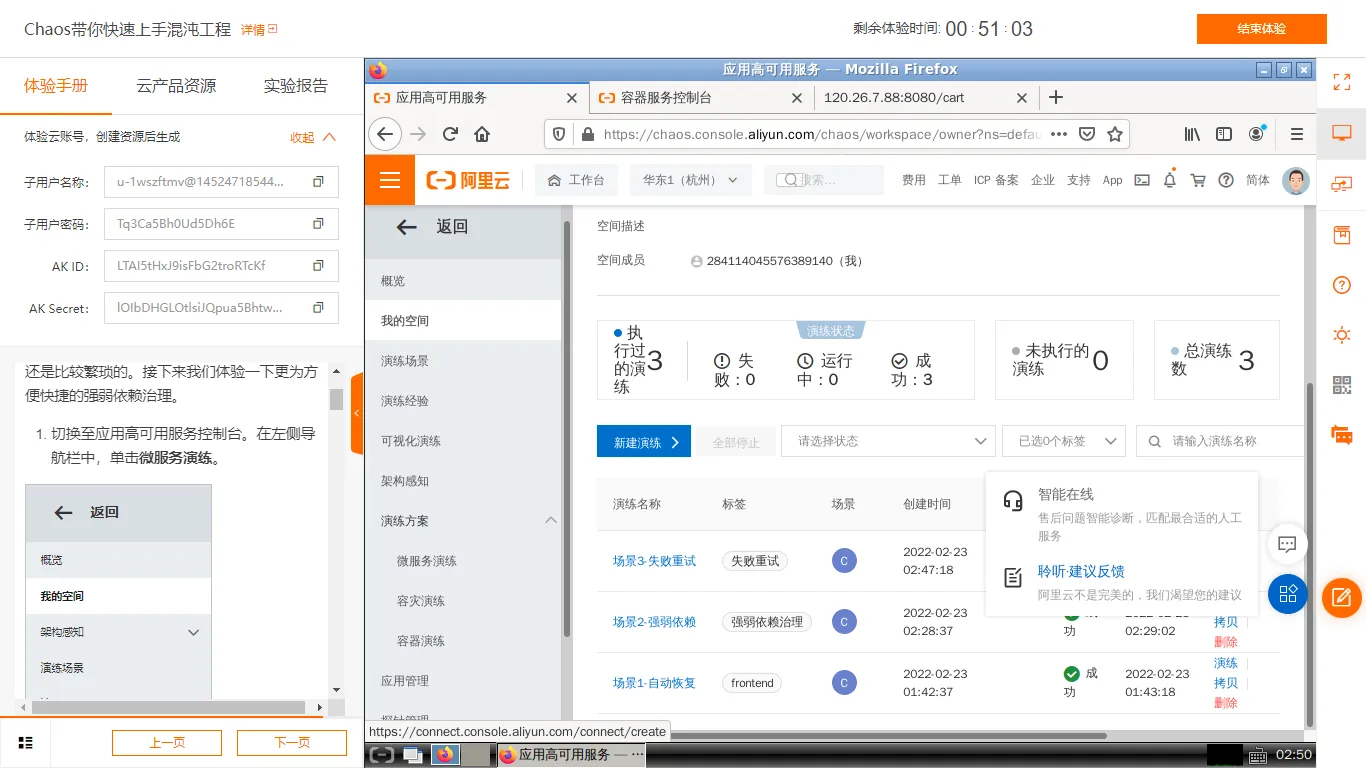This screenshot has width=1366, height=768.
Task: Delete the 场景1-自动恢复 drill via 删除
Action: (x=1226, y=703)
